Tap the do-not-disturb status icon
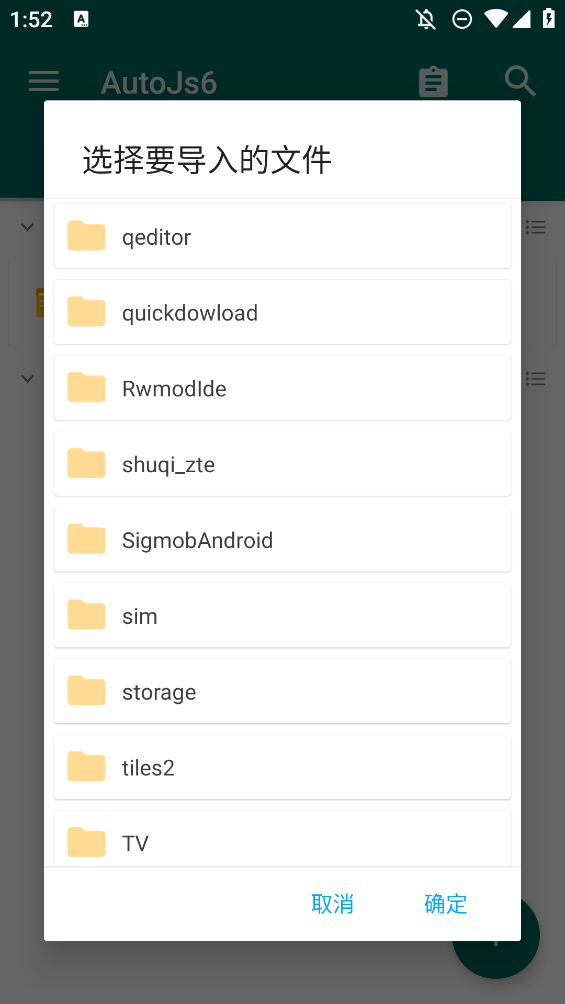This screenshot has height=1004, width=565. (x=462, y=19)
